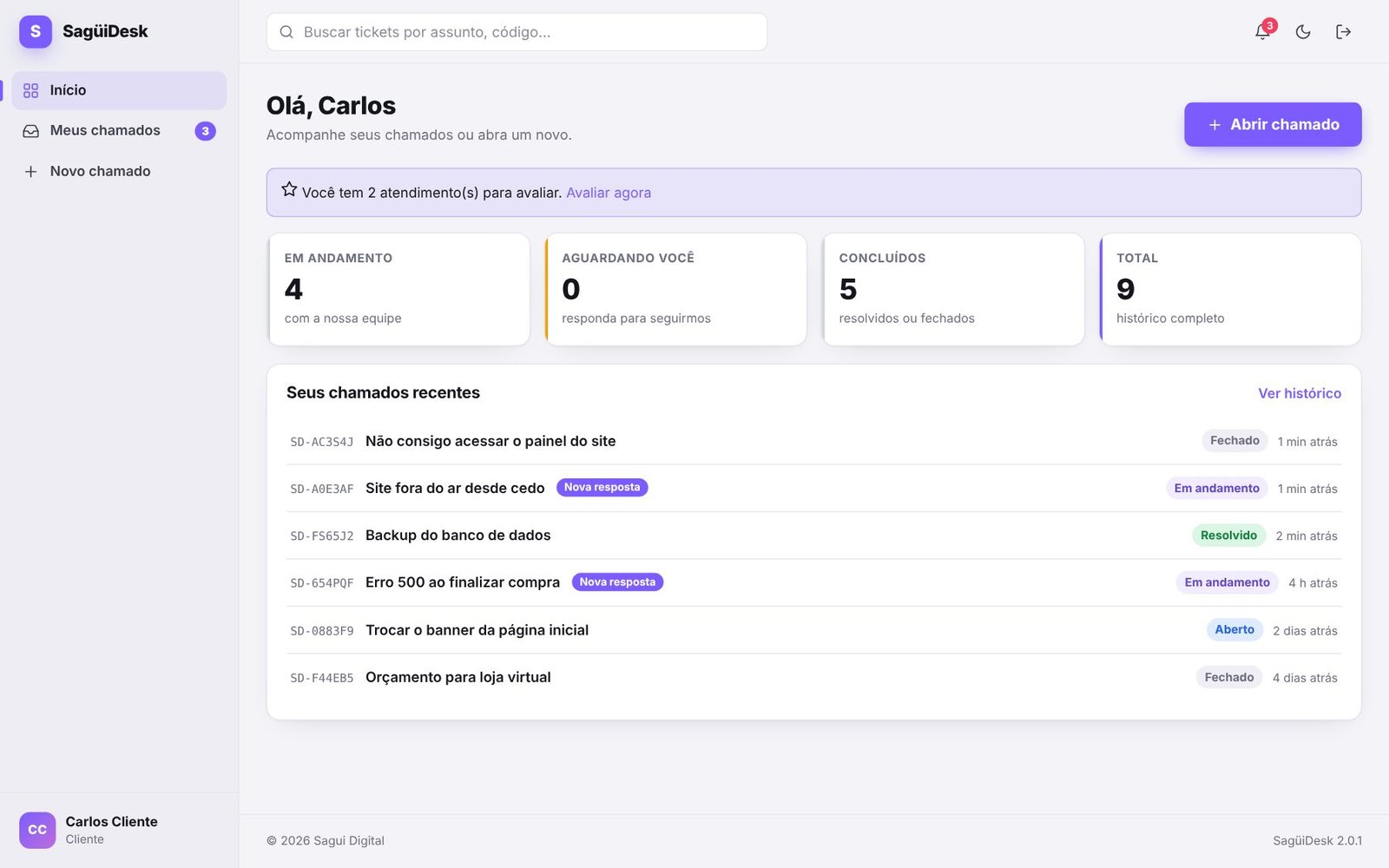Click the logout icon in the header
The image size is (1389, 868).
click(1343, 32)
